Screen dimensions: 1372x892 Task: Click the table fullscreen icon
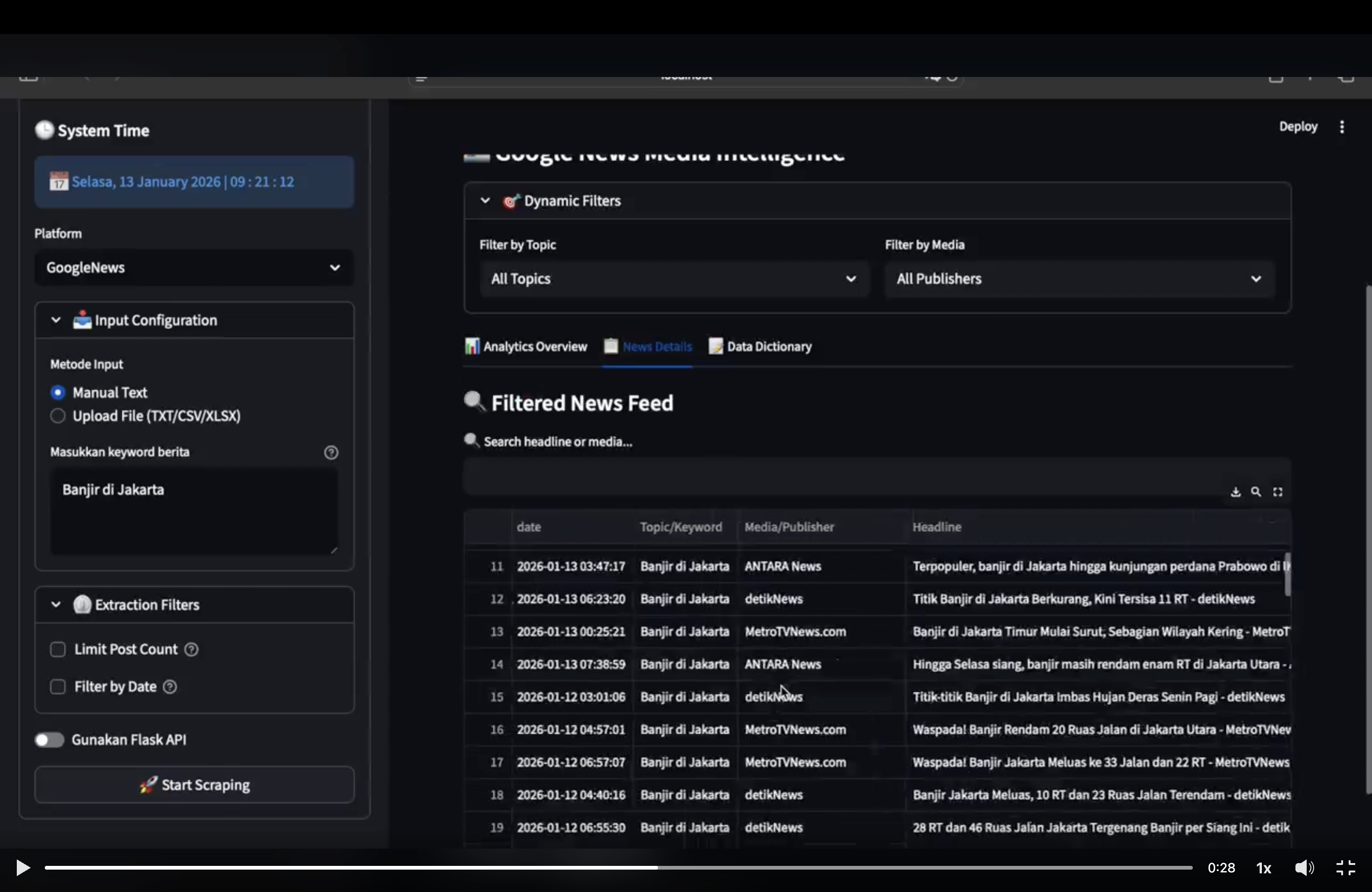1278,492
